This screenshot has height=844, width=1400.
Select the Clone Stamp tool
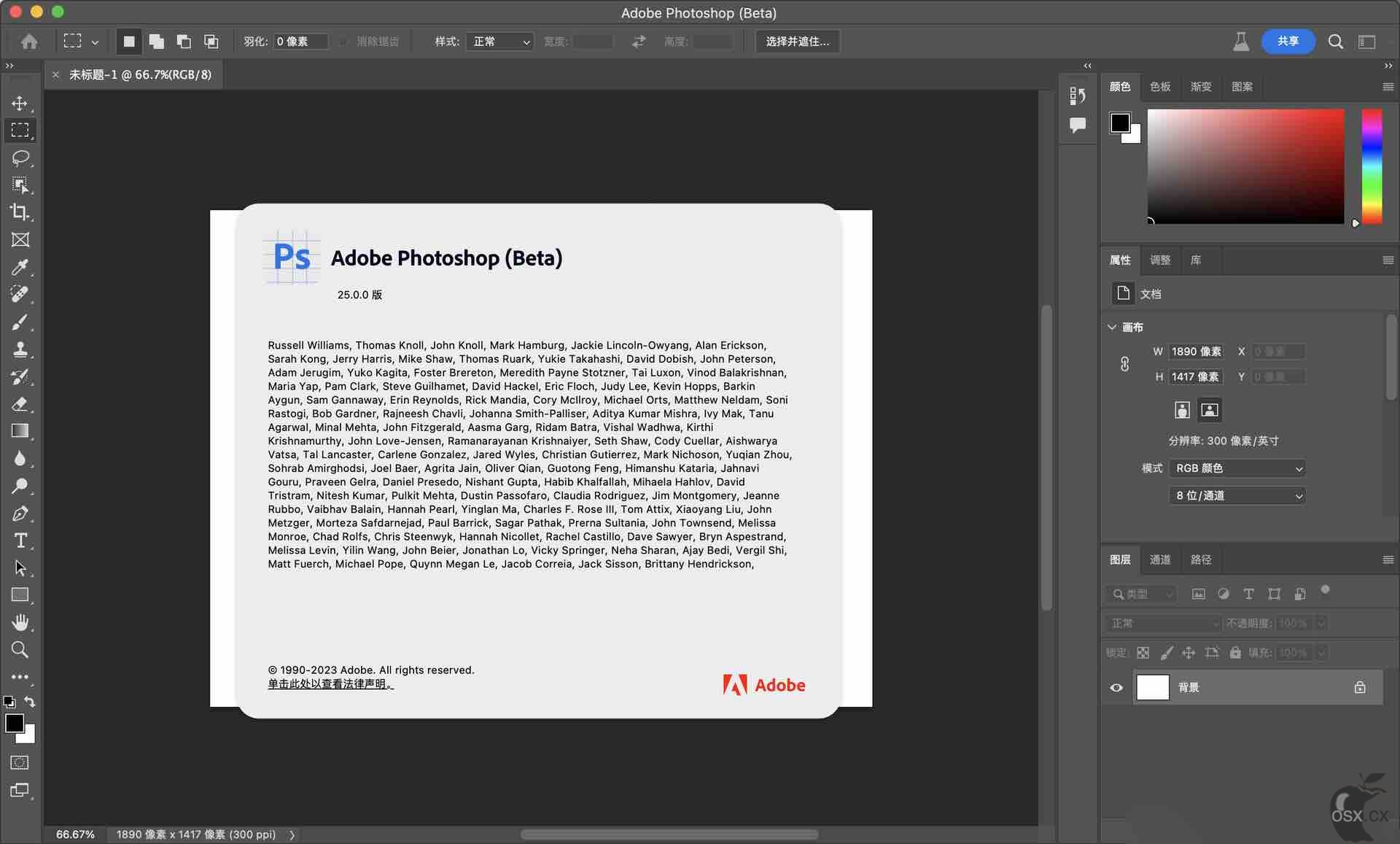(20, 349)
